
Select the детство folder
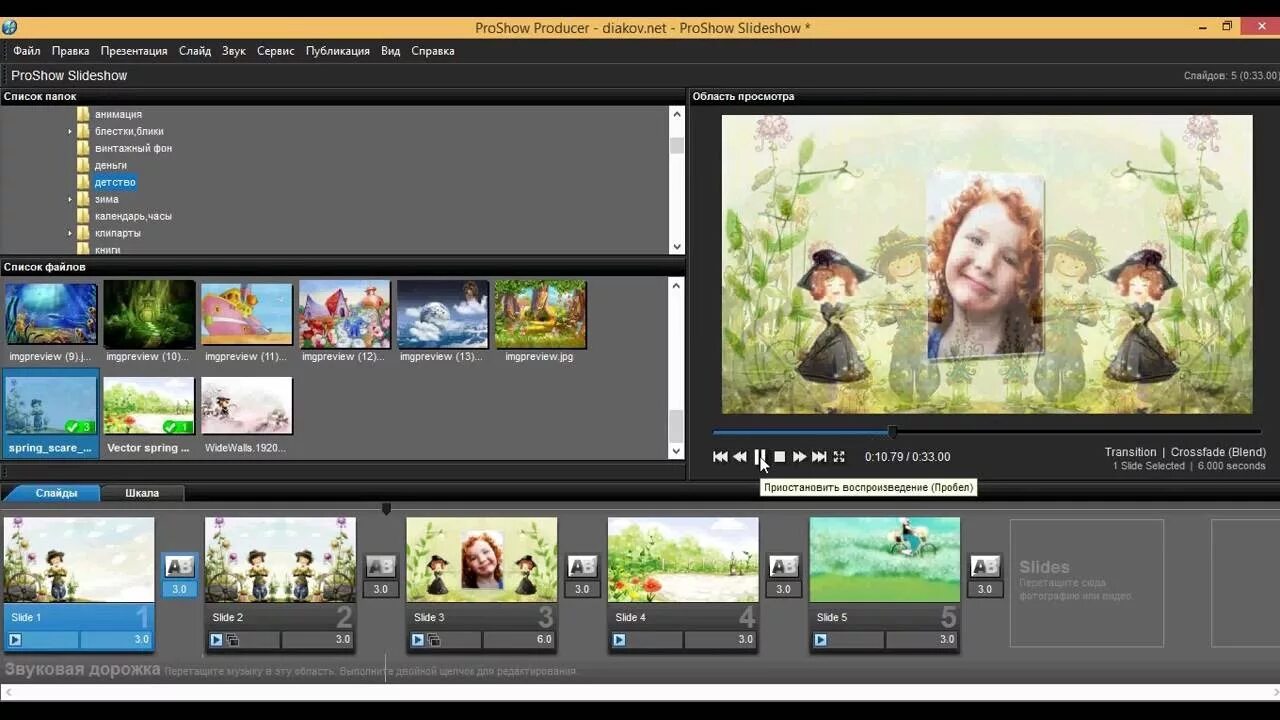pos(115,182)
